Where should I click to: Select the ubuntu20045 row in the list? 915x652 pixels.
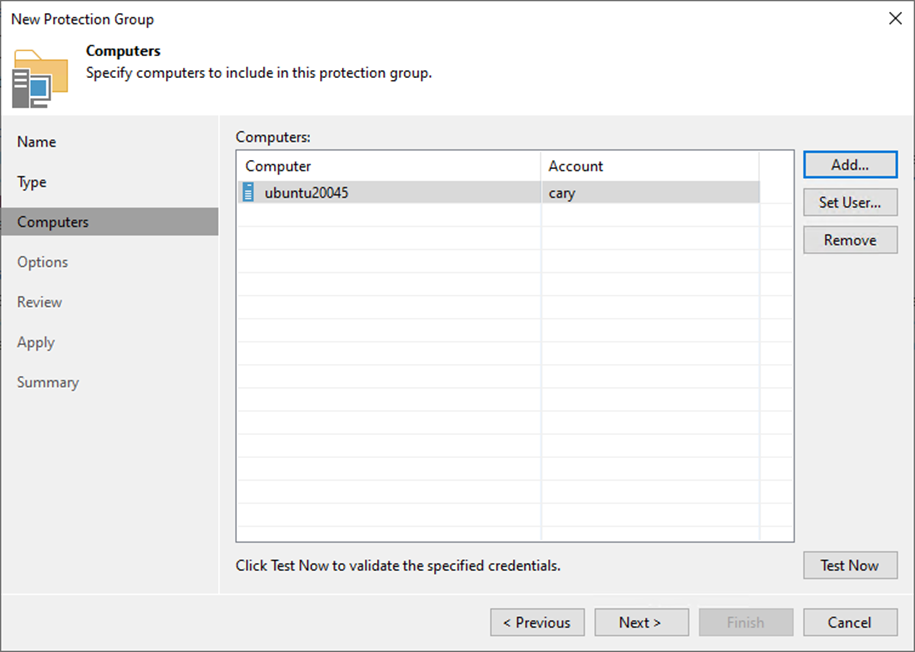400,191
